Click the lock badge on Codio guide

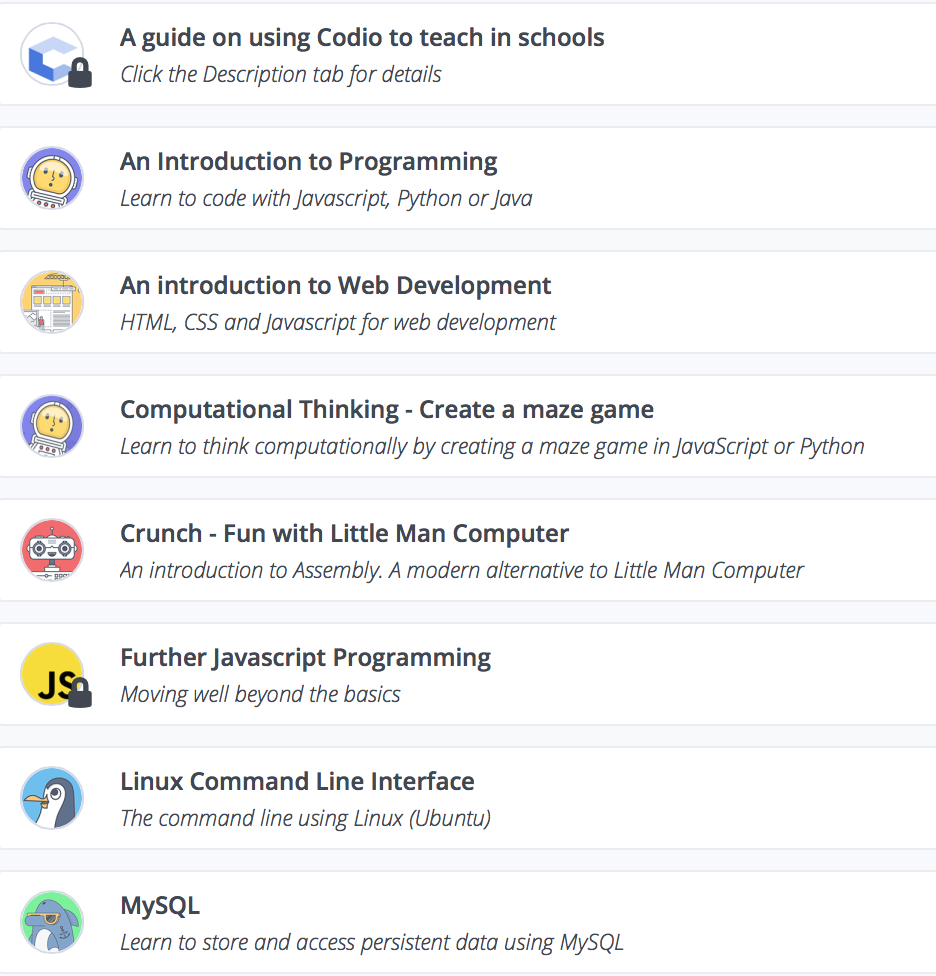click(x=80, y=74)
